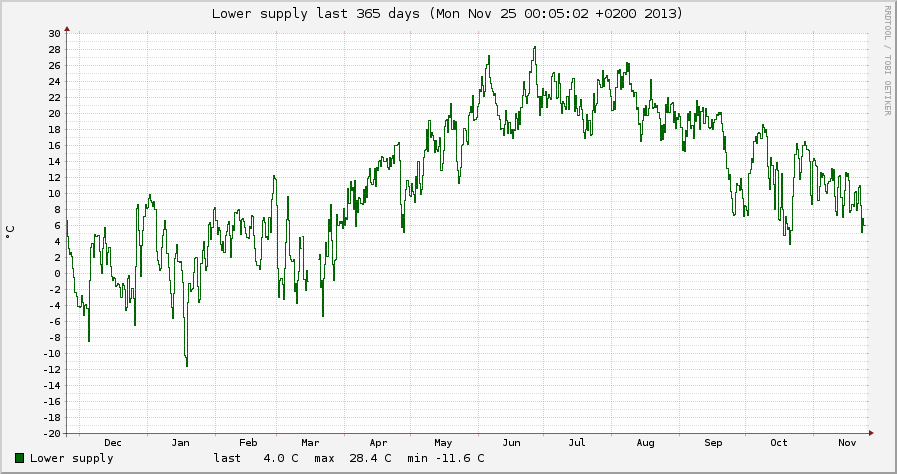Click the 'Sep' month label
The height and width of the screenshot is (474, 897).
coord(713,443)
